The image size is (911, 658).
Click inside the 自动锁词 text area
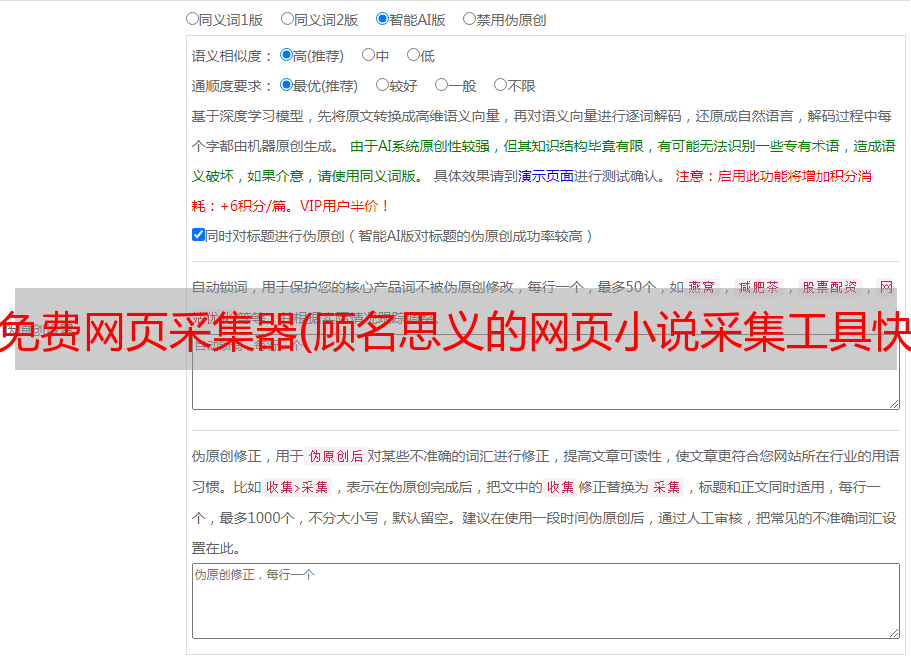coord(546,372)
